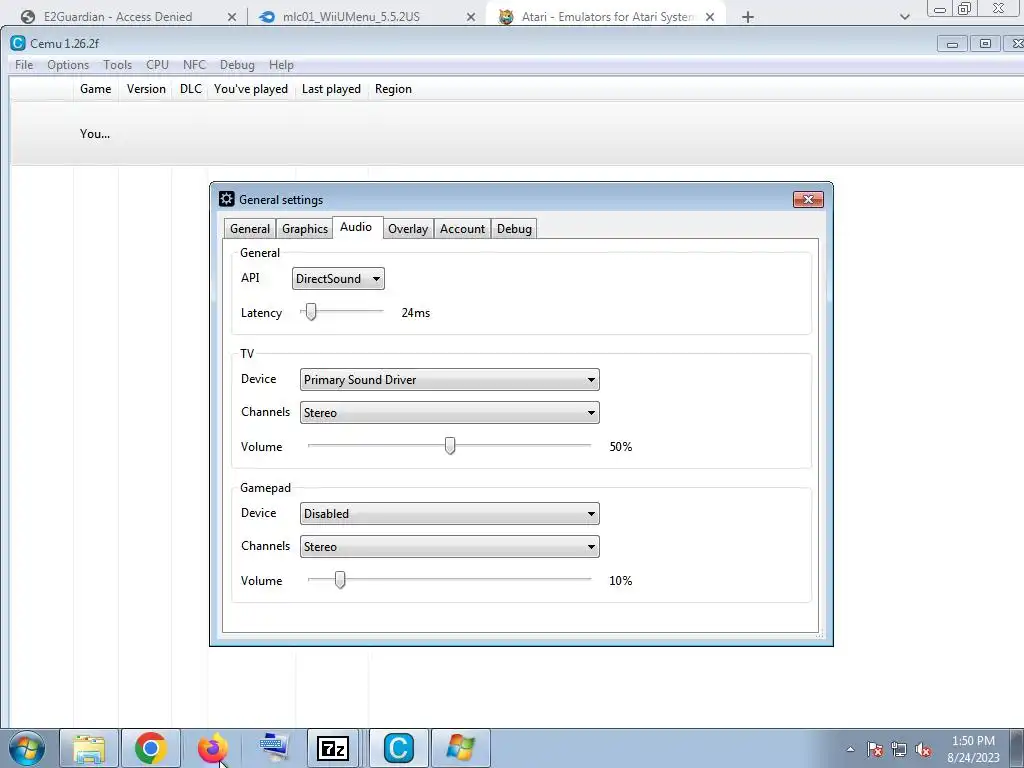Click the Latency slider handle
This screenshot has height=768, width=1024.
point(311,312)
